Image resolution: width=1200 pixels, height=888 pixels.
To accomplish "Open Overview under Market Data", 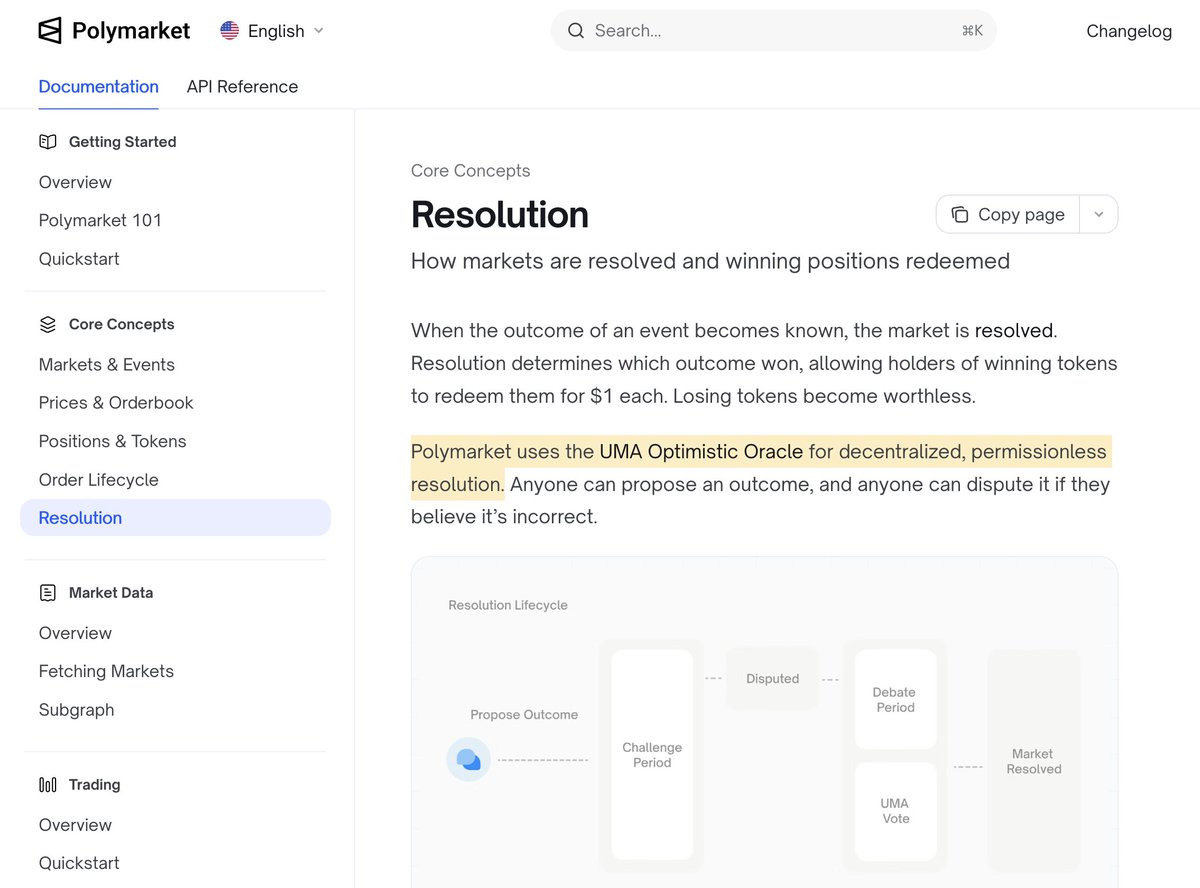I will pyautogui.click(x=75, y=633).
